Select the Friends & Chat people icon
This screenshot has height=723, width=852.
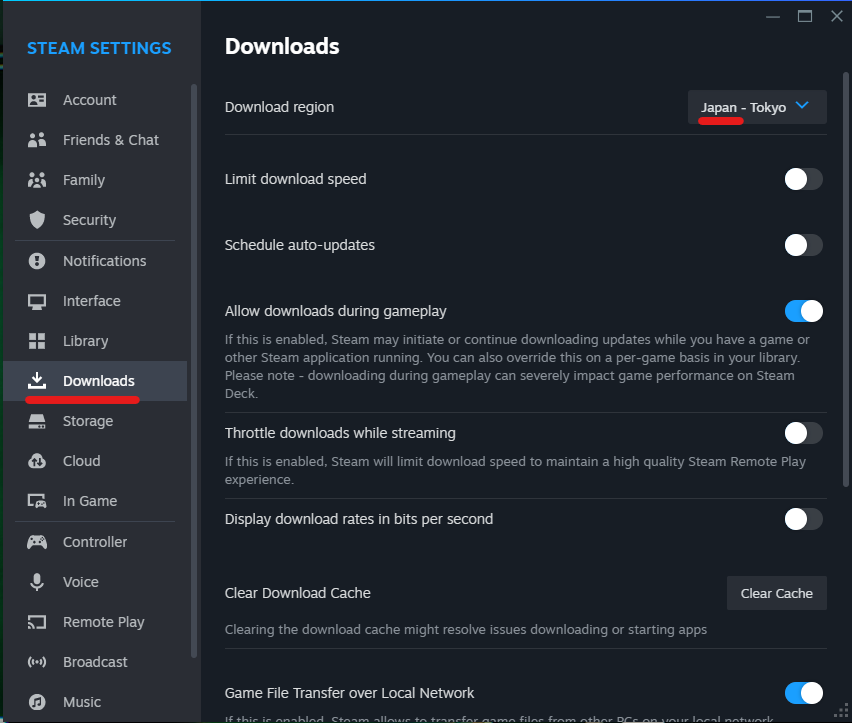click(x=37, y=140)
